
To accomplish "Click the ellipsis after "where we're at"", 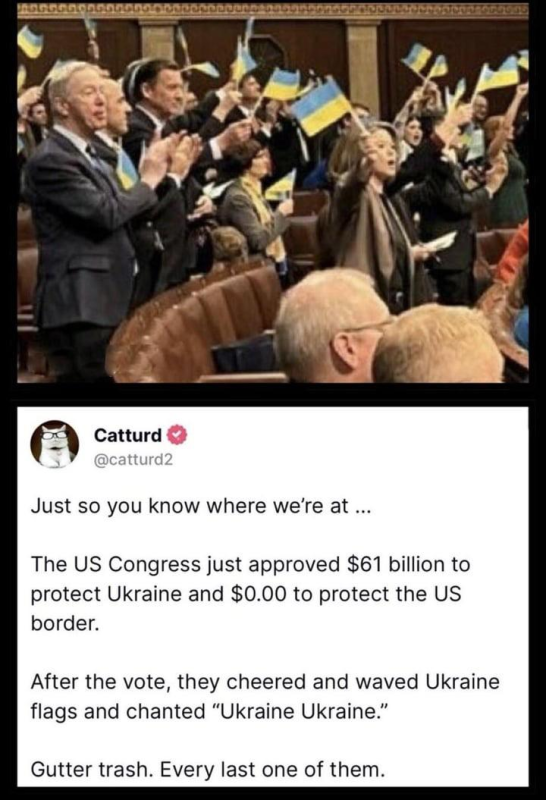I will click(360, 506).
